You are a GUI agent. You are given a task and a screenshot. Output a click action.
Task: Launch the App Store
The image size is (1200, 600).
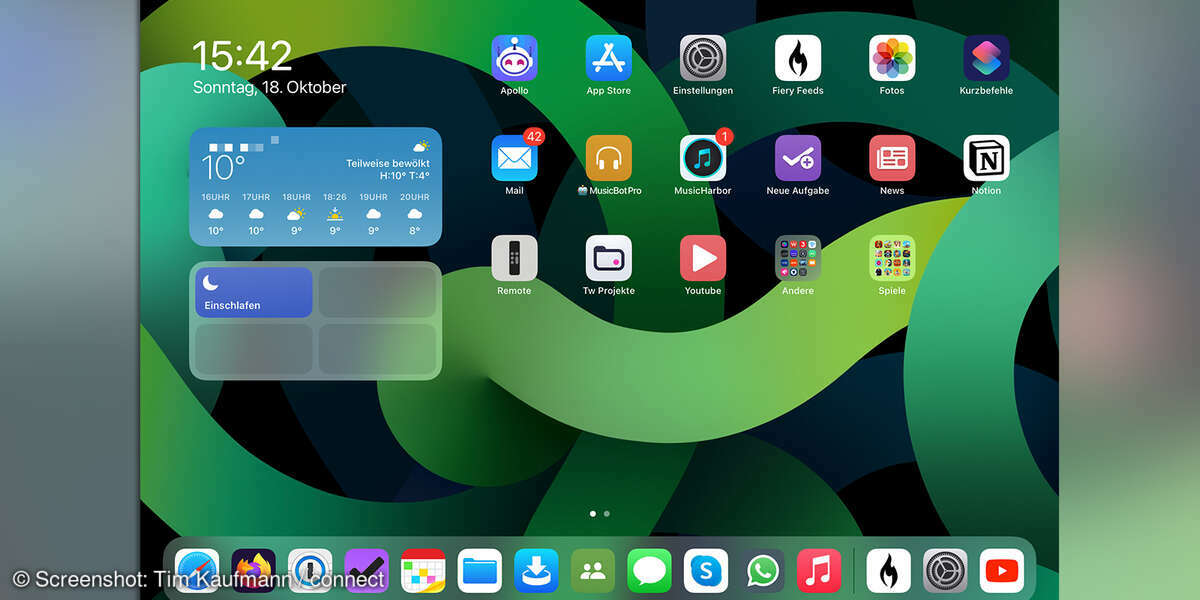[608, 58]
